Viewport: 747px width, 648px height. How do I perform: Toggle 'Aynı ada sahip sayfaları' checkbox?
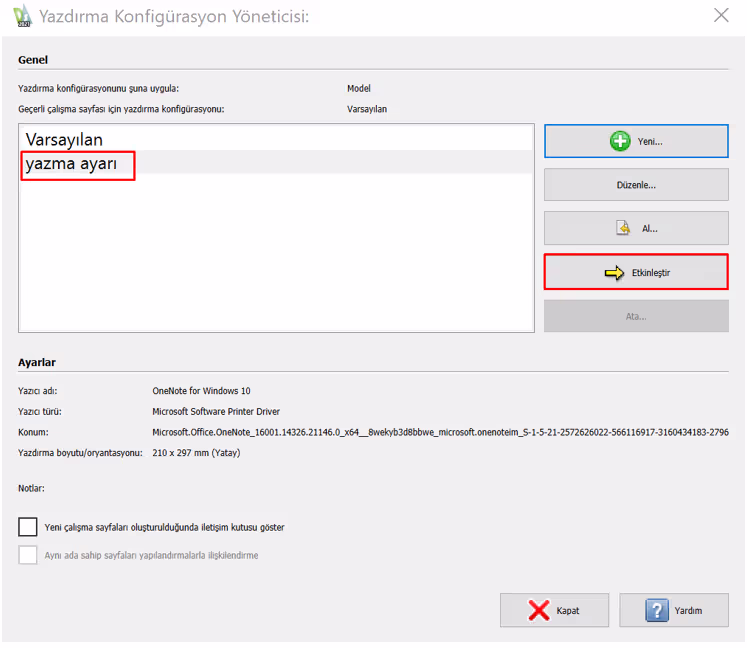pos(28,555)
